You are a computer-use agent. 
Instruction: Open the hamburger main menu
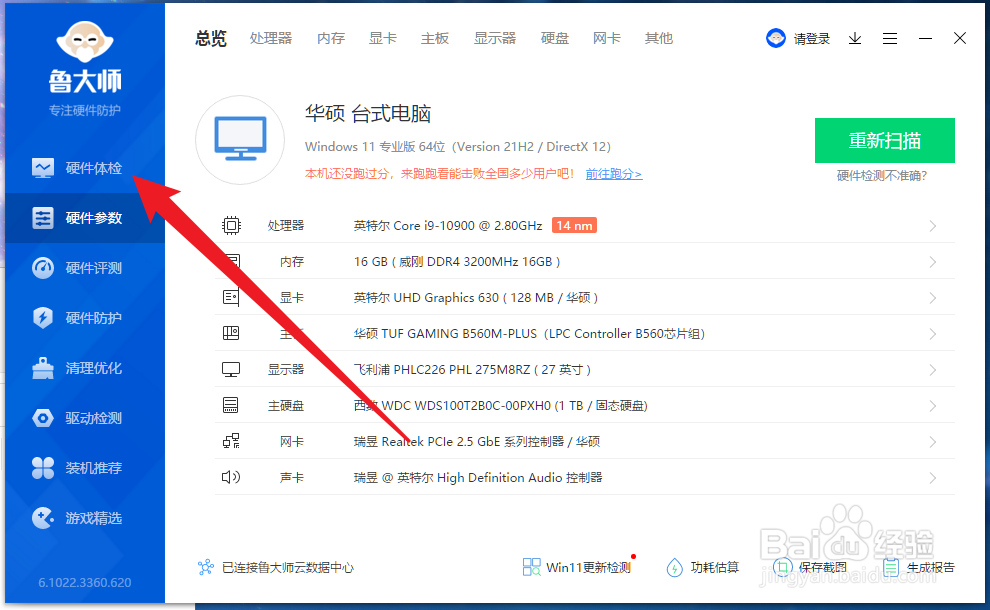pos(890,39)
